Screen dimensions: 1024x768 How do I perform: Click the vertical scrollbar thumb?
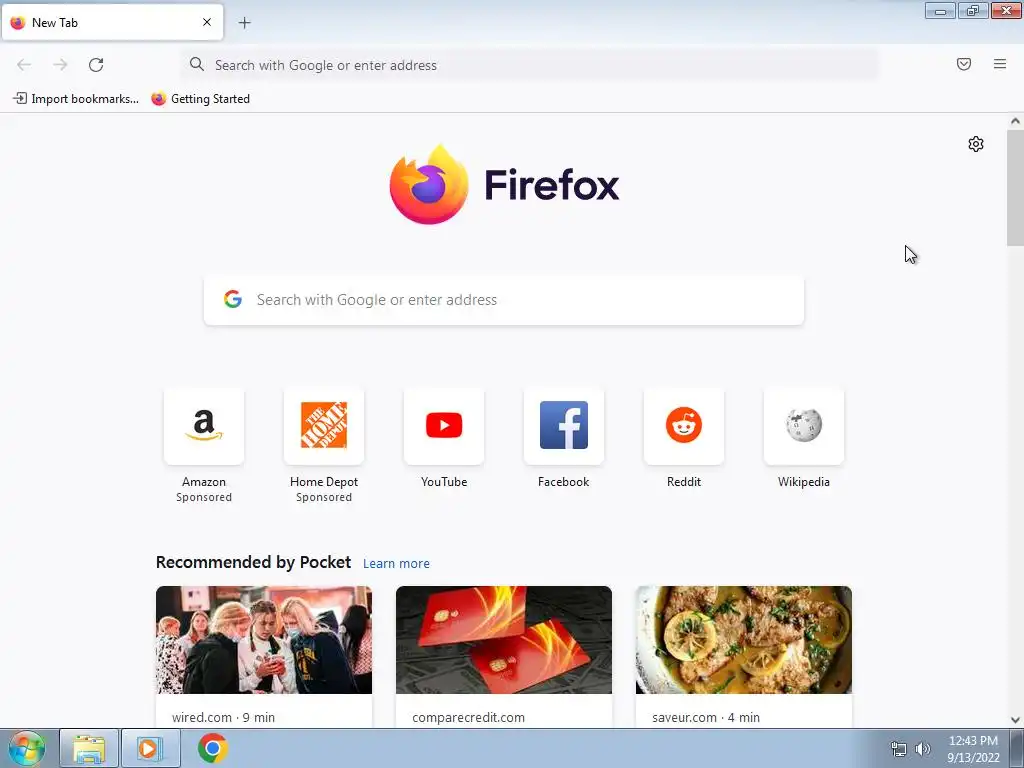pos(1015,188)
